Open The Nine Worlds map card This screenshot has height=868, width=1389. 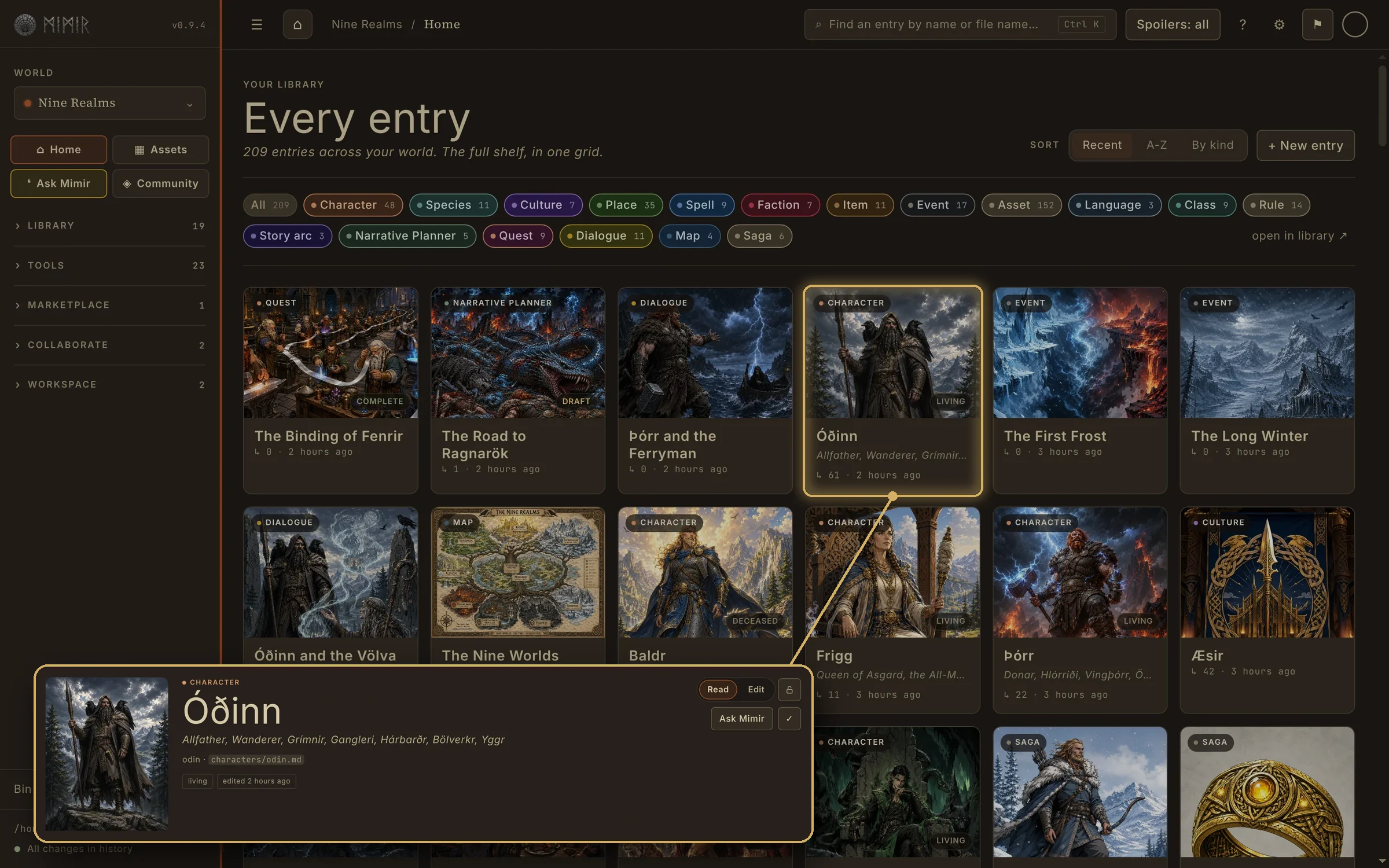(x=518, y=586)
